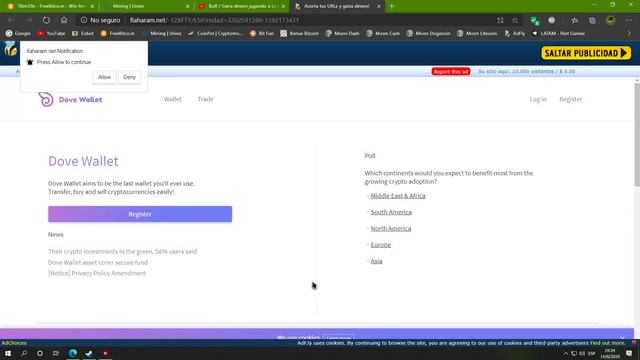The height and width of the screenshot is (360, 640).
Task: Open the collections icon in the toolbar
Action: point(592,20)
